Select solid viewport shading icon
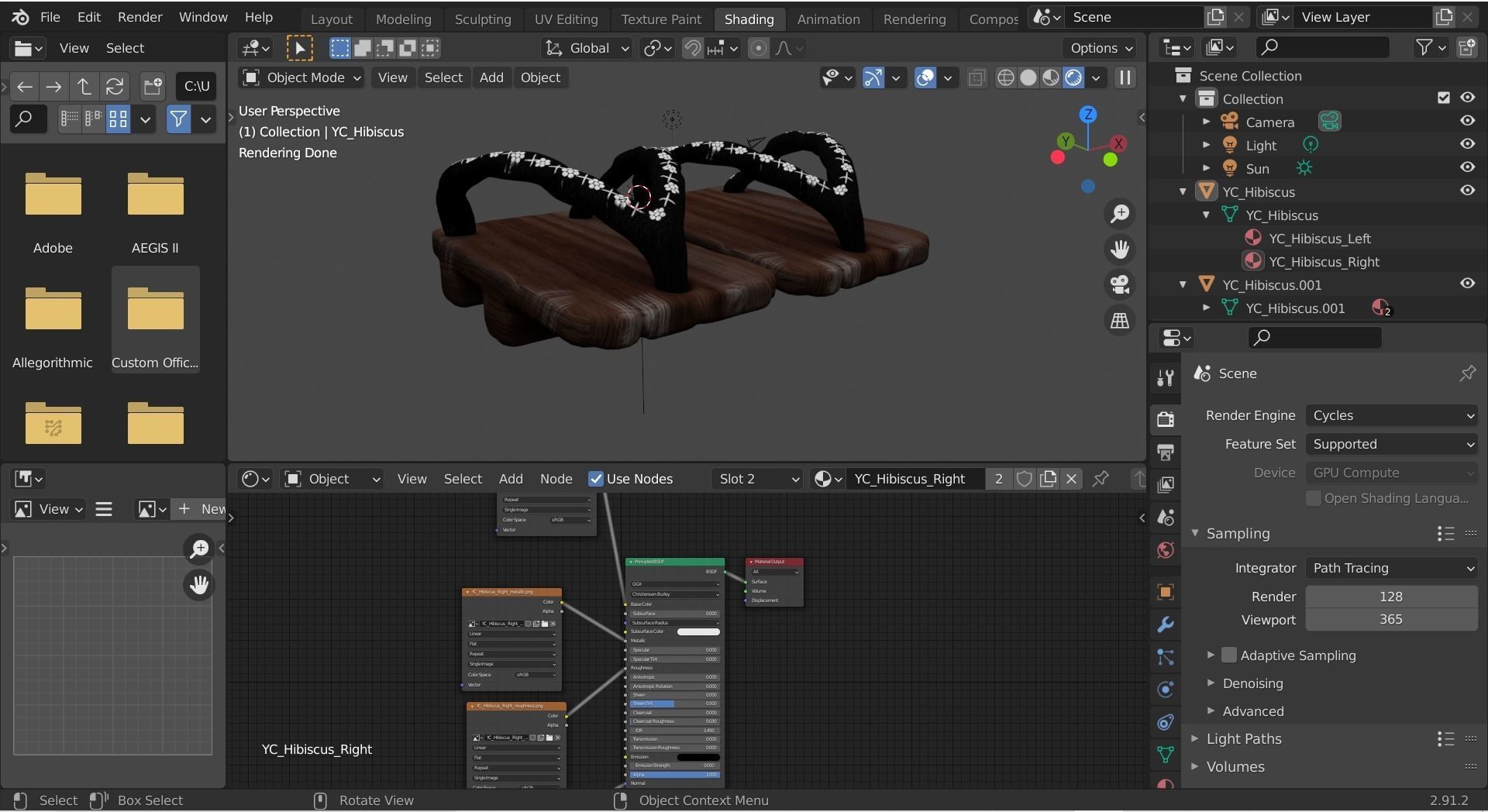 click(x=1028, y=77)
